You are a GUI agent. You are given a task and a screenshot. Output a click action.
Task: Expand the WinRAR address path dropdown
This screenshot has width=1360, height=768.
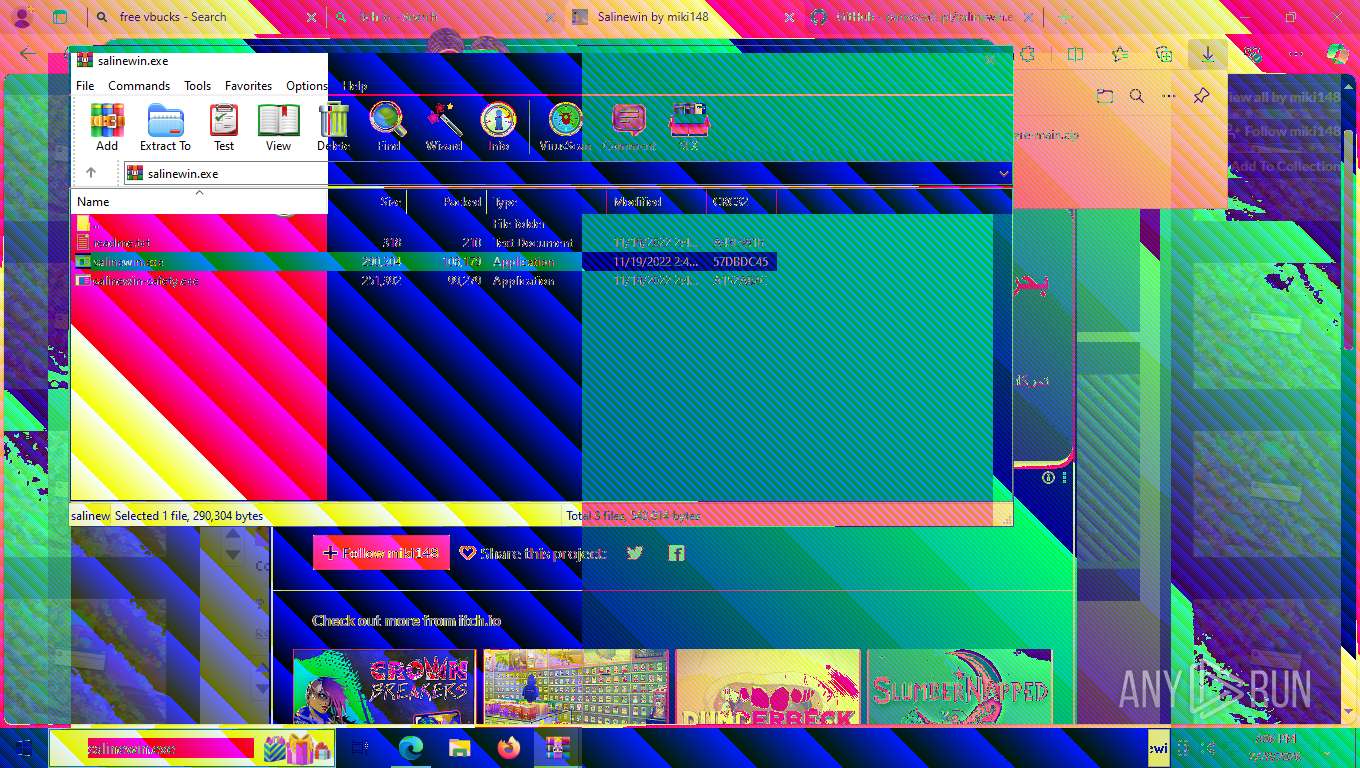(1004, 174)
